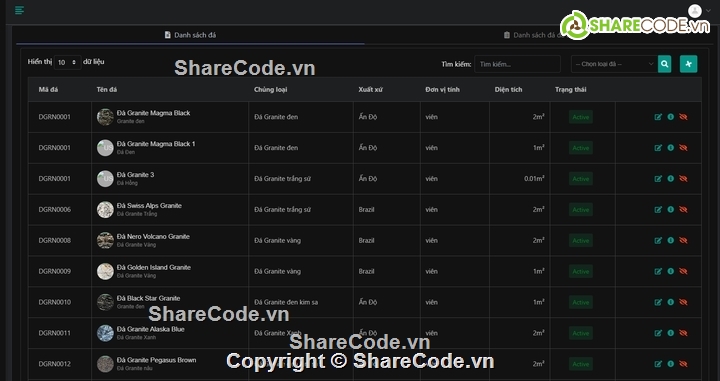
Task: Hide Đá Granite Pegasus Brown via eye-slash
Action: click(x=683, y=364)
